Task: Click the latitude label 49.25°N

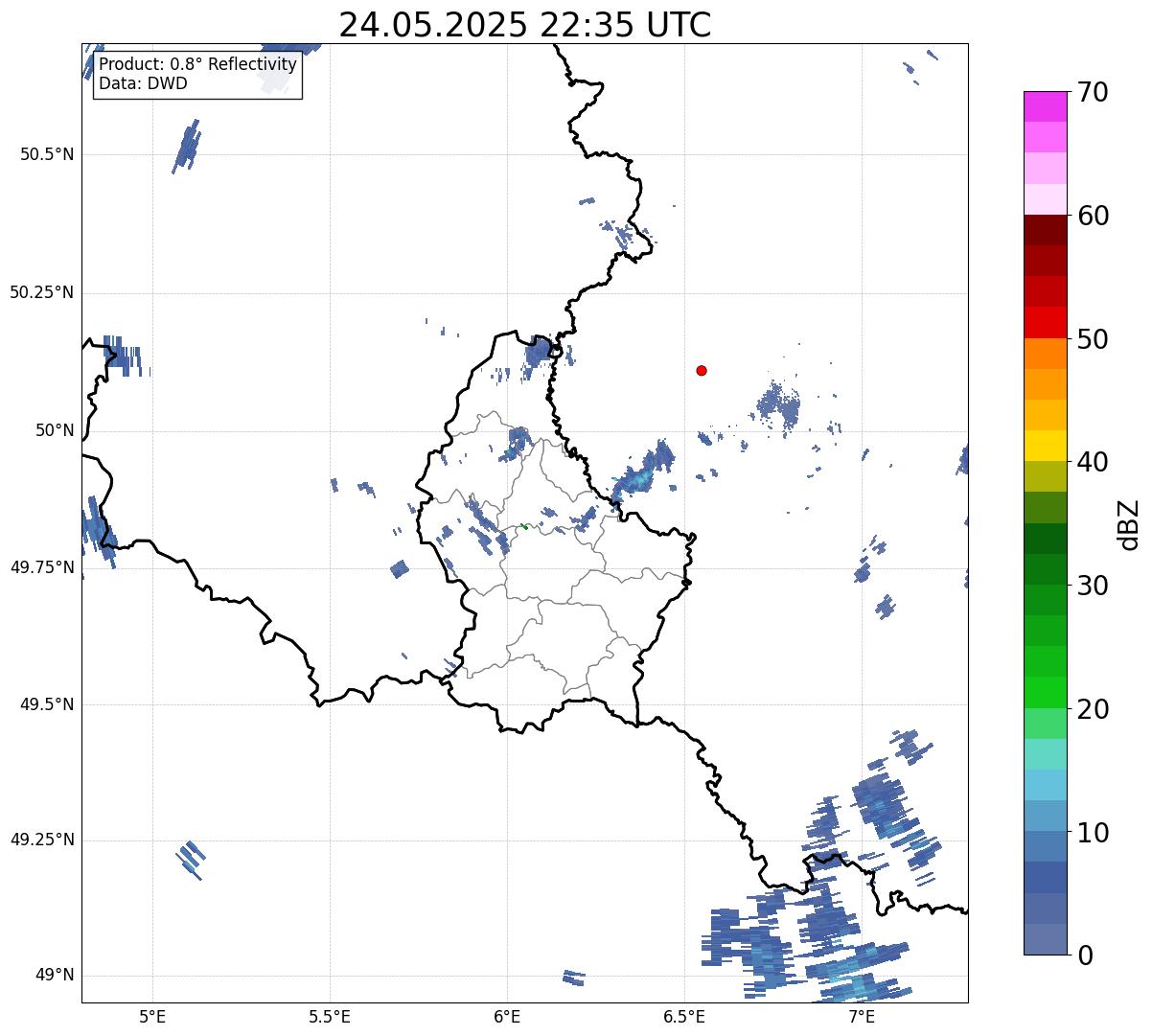Action: [x=42, y=840]
